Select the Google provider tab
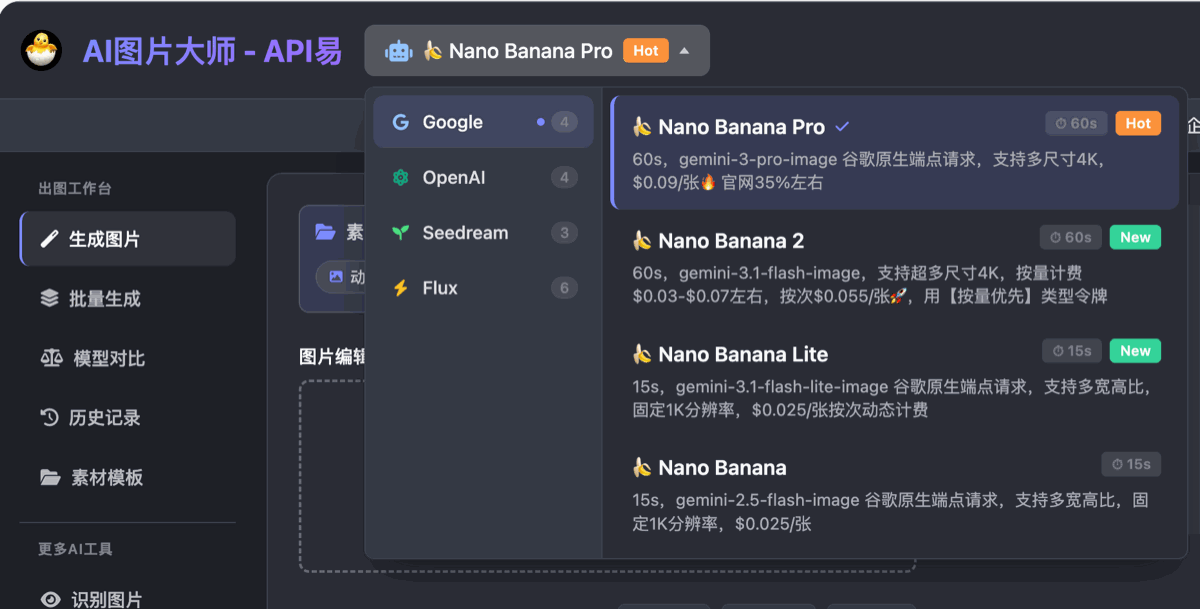Viewport: 1200px width, 609px height. (483, 122)
